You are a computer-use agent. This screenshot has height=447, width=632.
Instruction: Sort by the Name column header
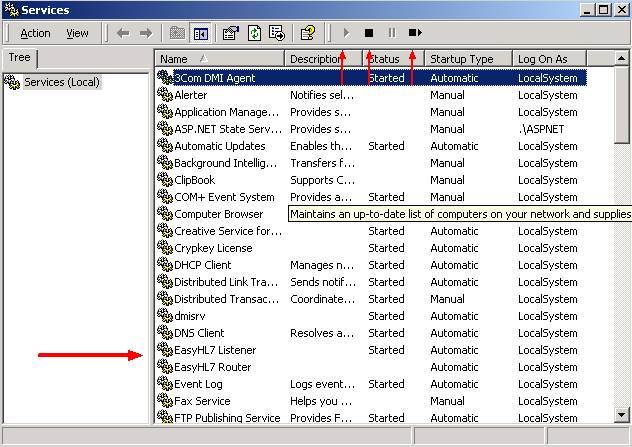click(220, 59)
